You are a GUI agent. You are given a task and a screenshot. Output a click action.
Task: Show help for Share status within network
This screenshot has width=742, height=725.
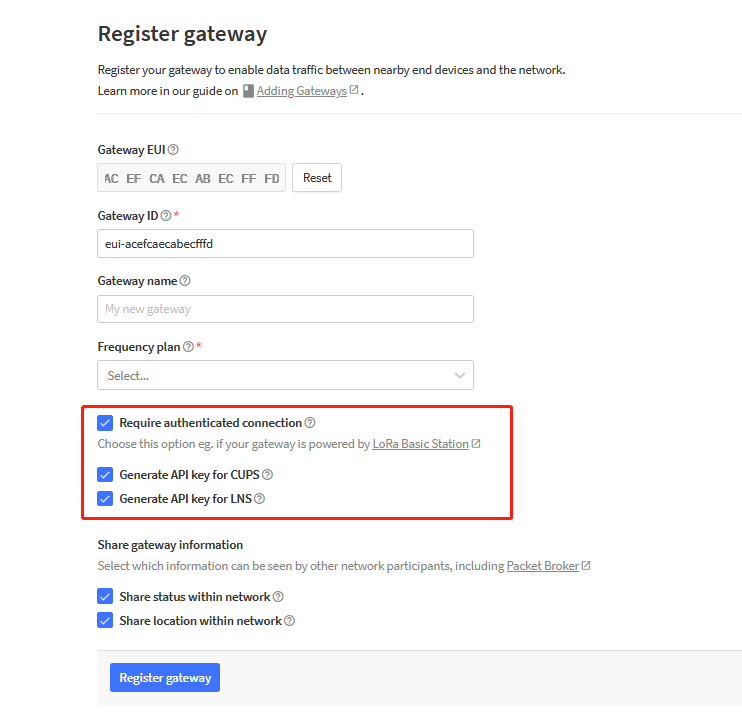[x=278, y=597]
